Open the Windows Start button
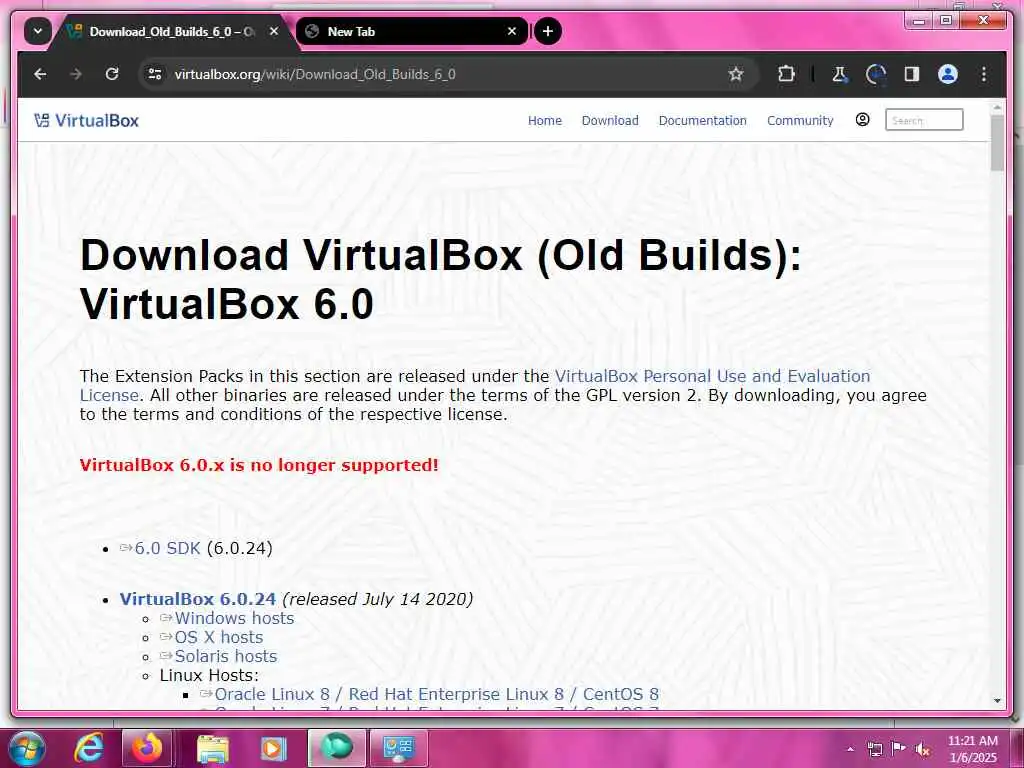 click(x=26, y=748)
